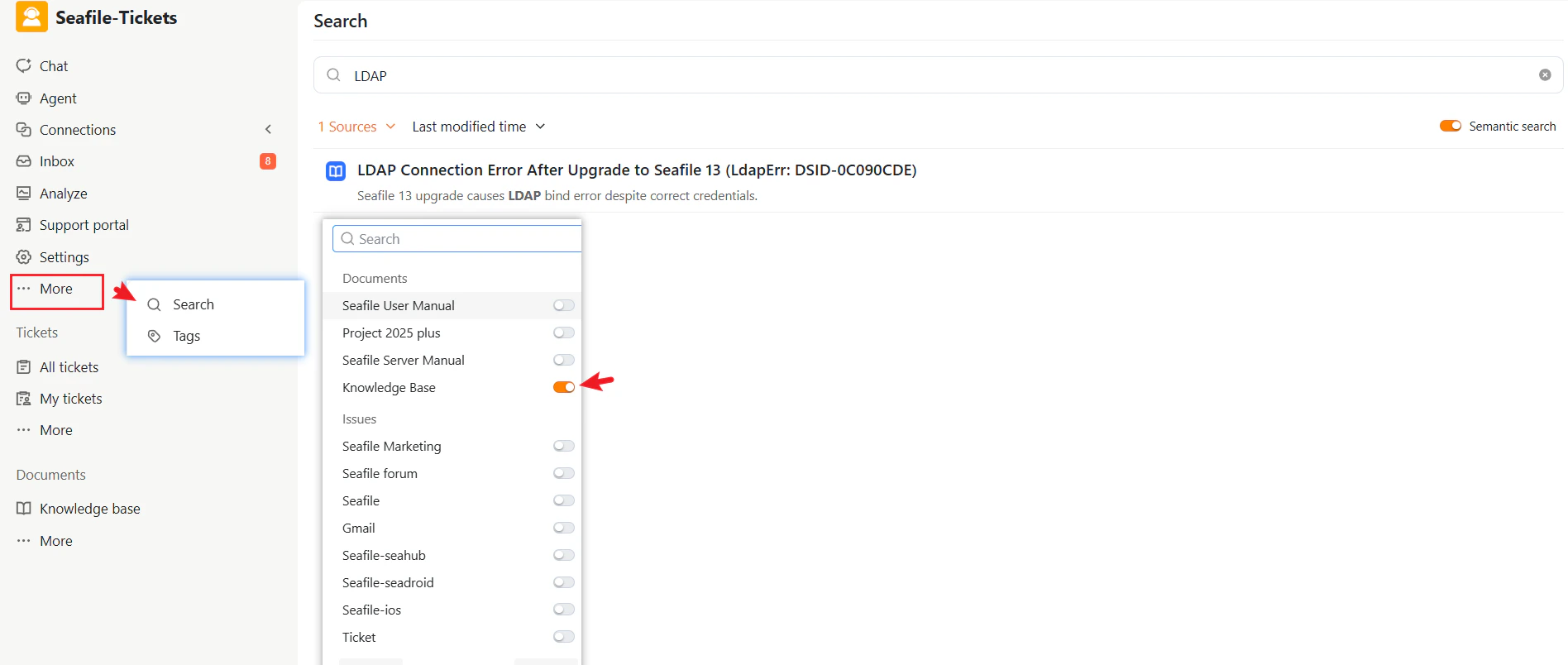Viewport: 1568px width, 665px height.
Task: Toggle Seafile-ios source switch
Action: (564, 610)
